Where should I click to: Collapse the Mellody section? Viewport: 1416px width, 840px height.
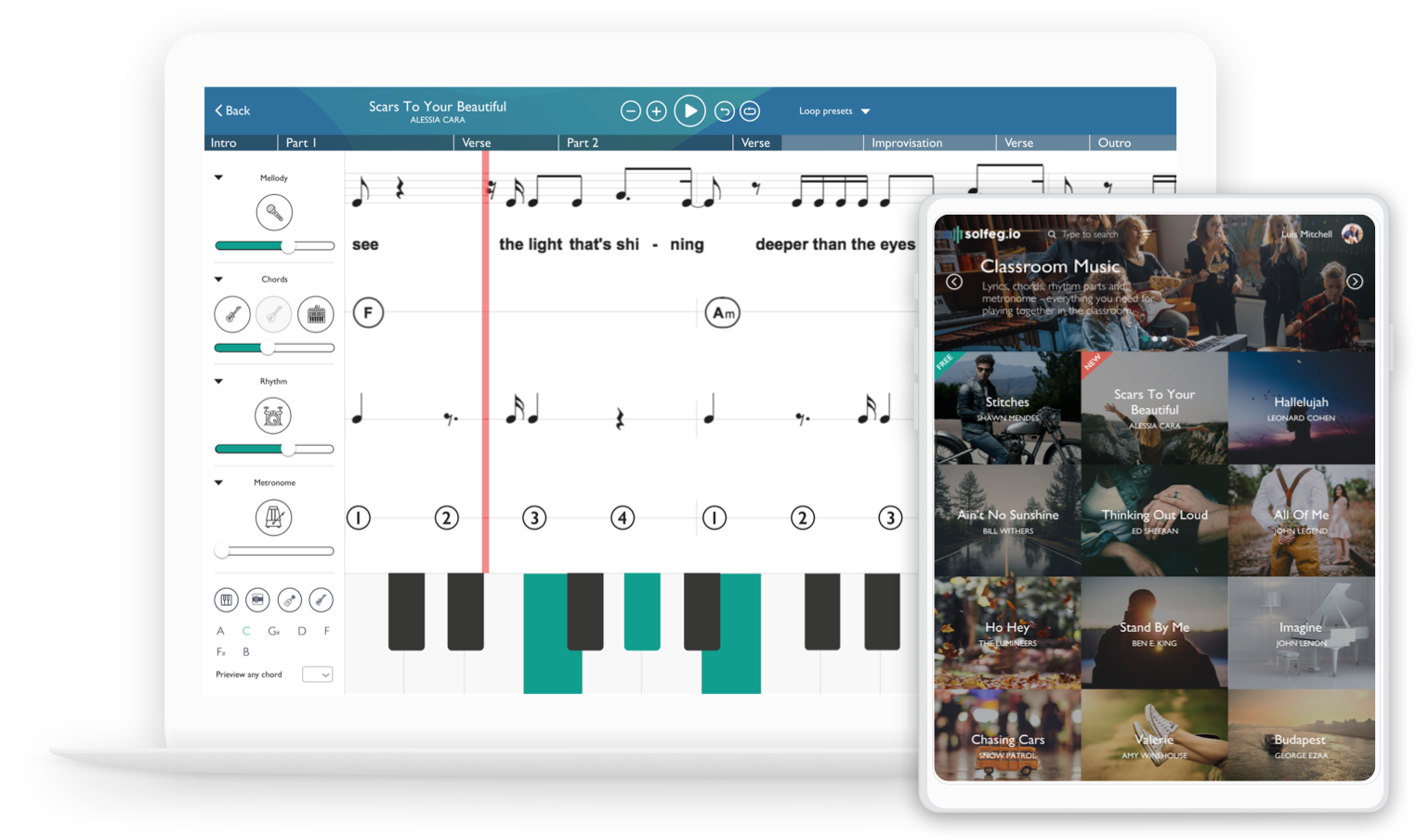(218, 177)
